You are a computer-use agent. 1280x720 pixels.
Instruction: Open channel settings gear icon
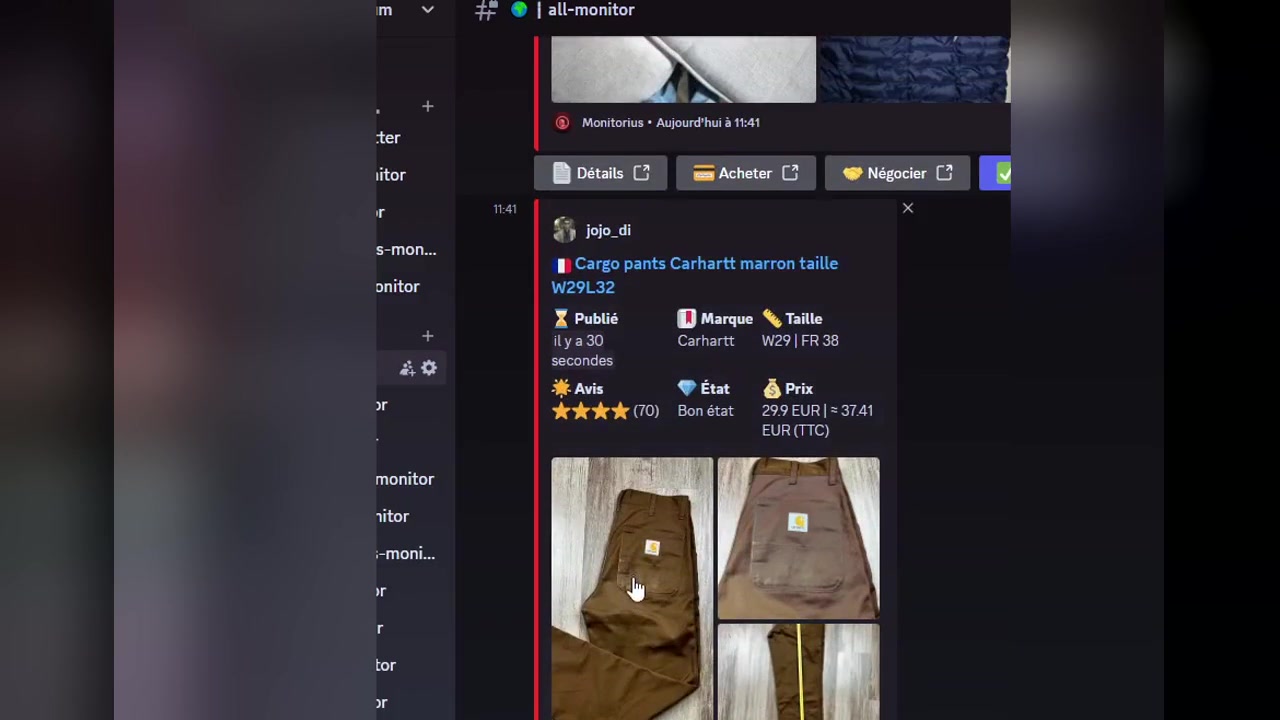[429, 368]
